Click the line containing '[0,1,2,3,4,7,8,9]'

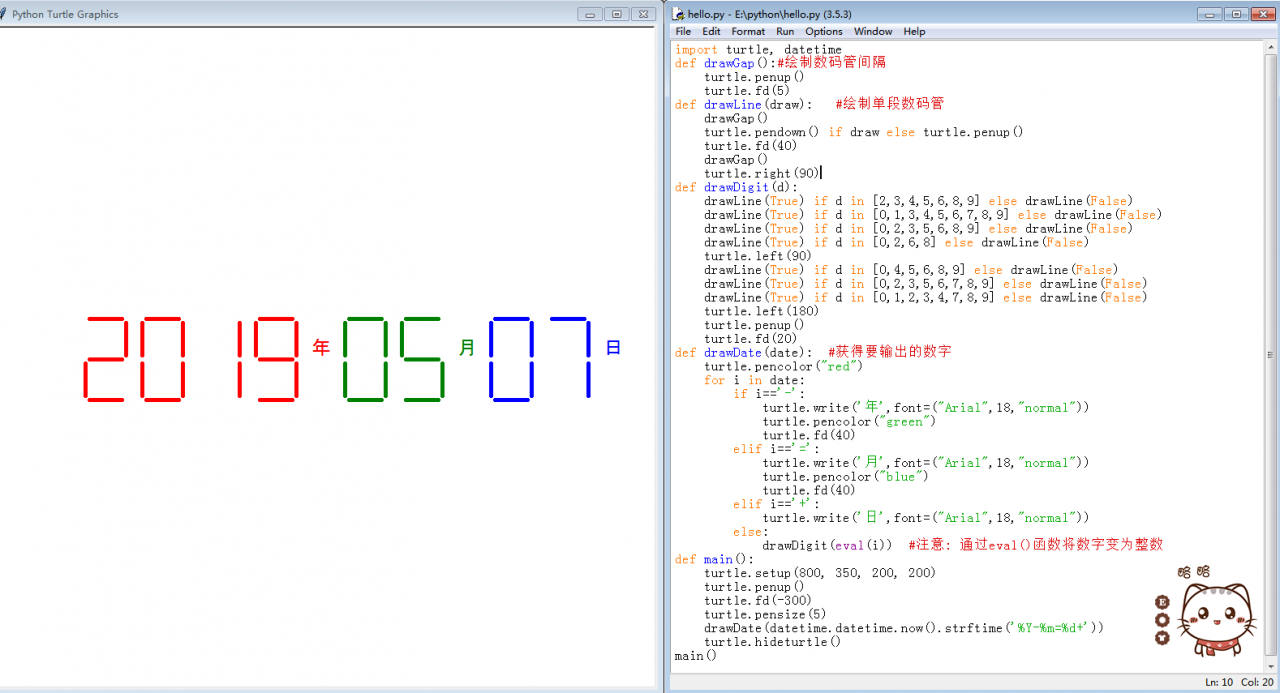point(925,297)
